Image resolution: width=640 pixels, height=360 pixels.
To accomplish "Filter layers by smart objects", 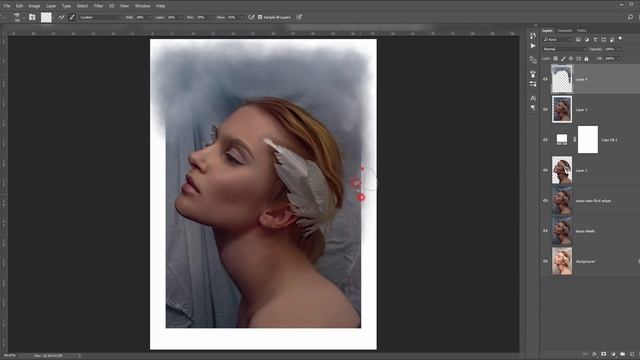I will click(612, 40).
